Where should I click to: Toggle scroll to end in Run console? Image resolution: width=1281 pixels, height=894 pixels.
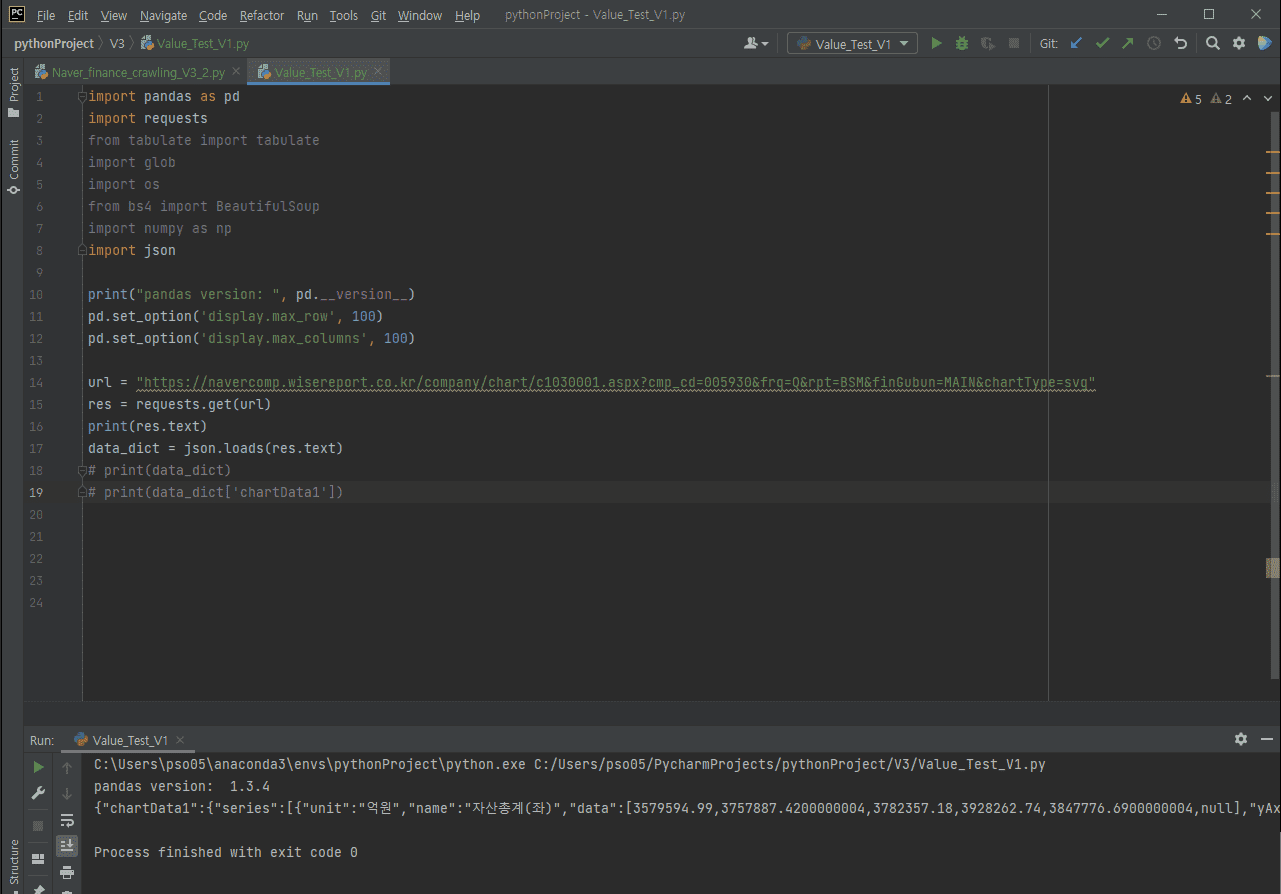pyautogui.click(x=67, y=846)
